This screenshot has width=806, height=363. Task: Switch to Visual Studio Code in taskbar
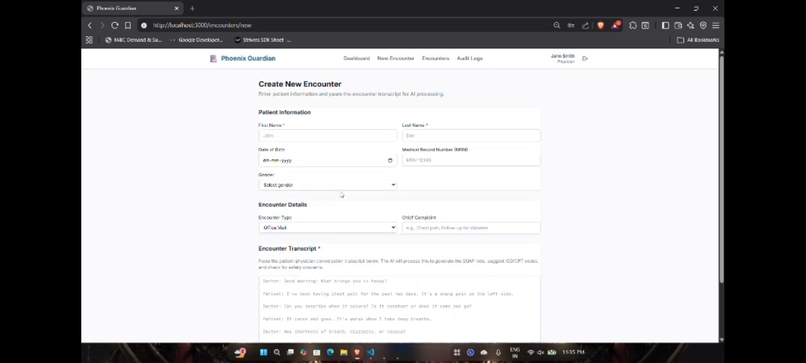click(x=371, y=352)
